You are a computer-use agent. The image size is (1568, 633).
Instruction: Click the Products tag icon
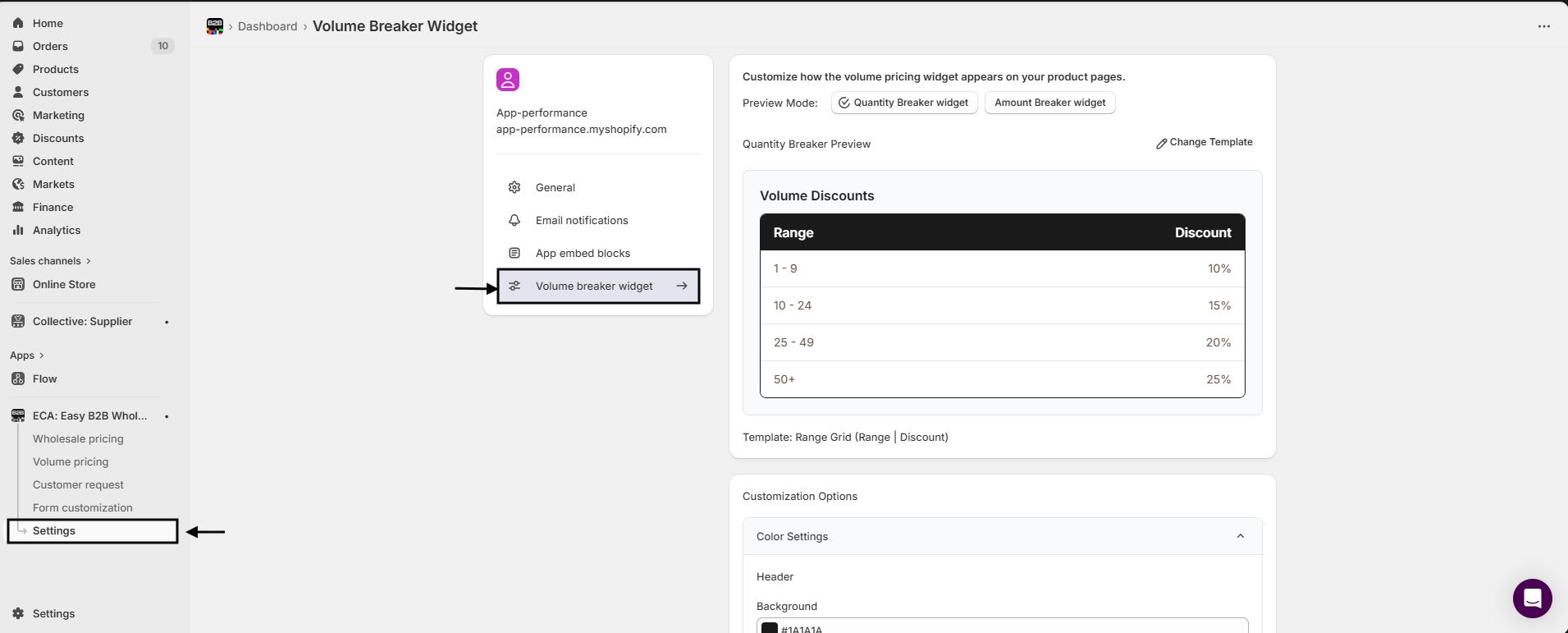[x=18, y=69]
